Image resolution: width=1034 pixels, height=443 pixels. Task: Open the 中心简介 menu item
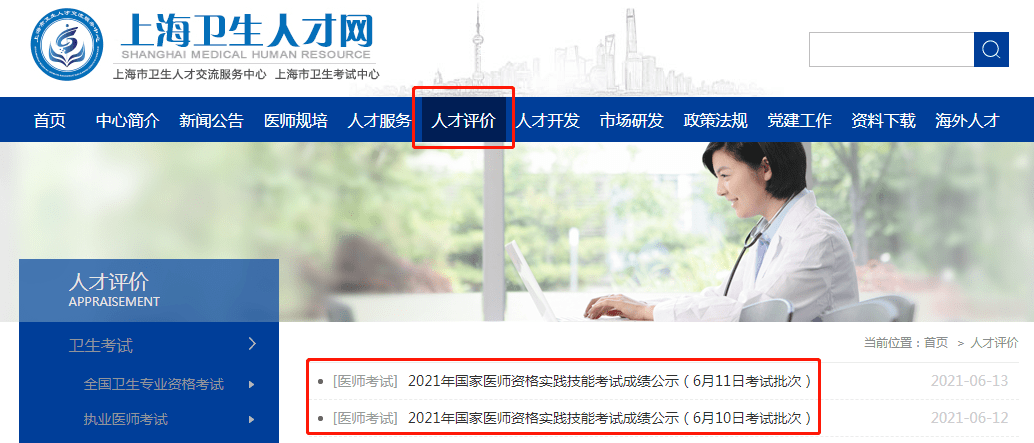point(128,121)
